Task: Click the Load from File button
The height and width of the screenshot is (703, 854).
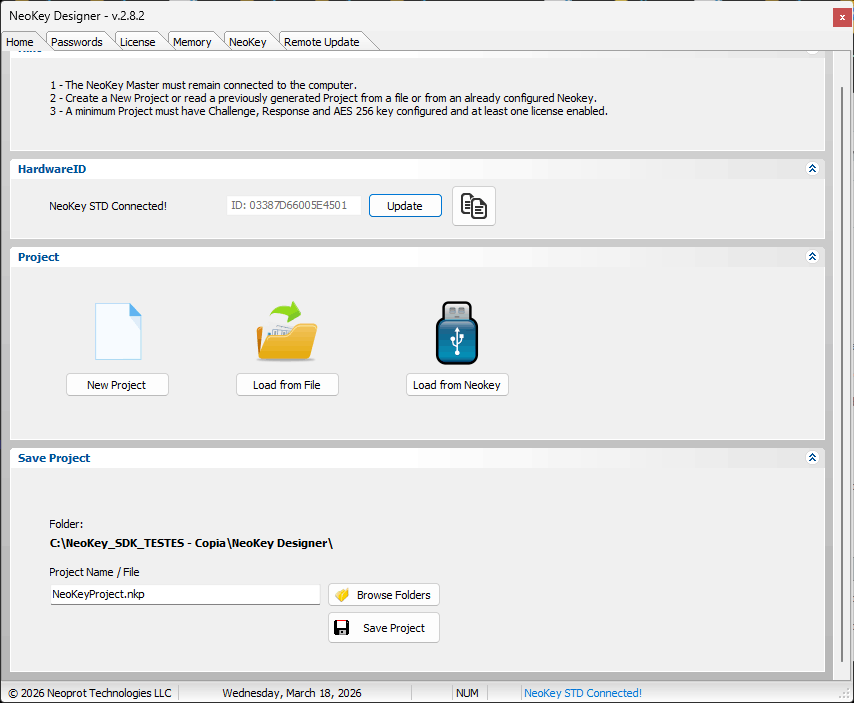Action: 287,385
